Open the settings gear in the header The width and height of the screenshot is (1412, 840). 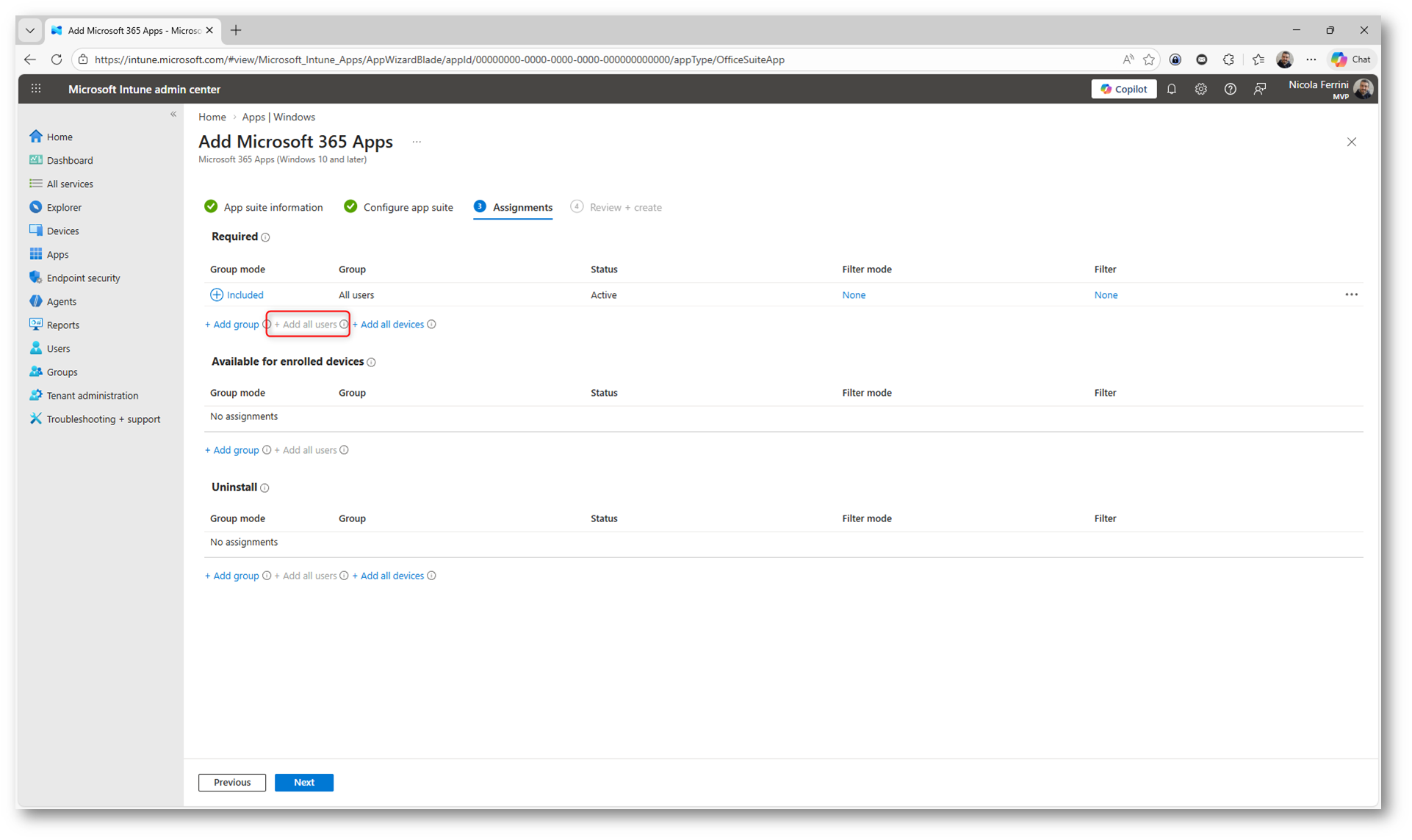(1200, 89)
